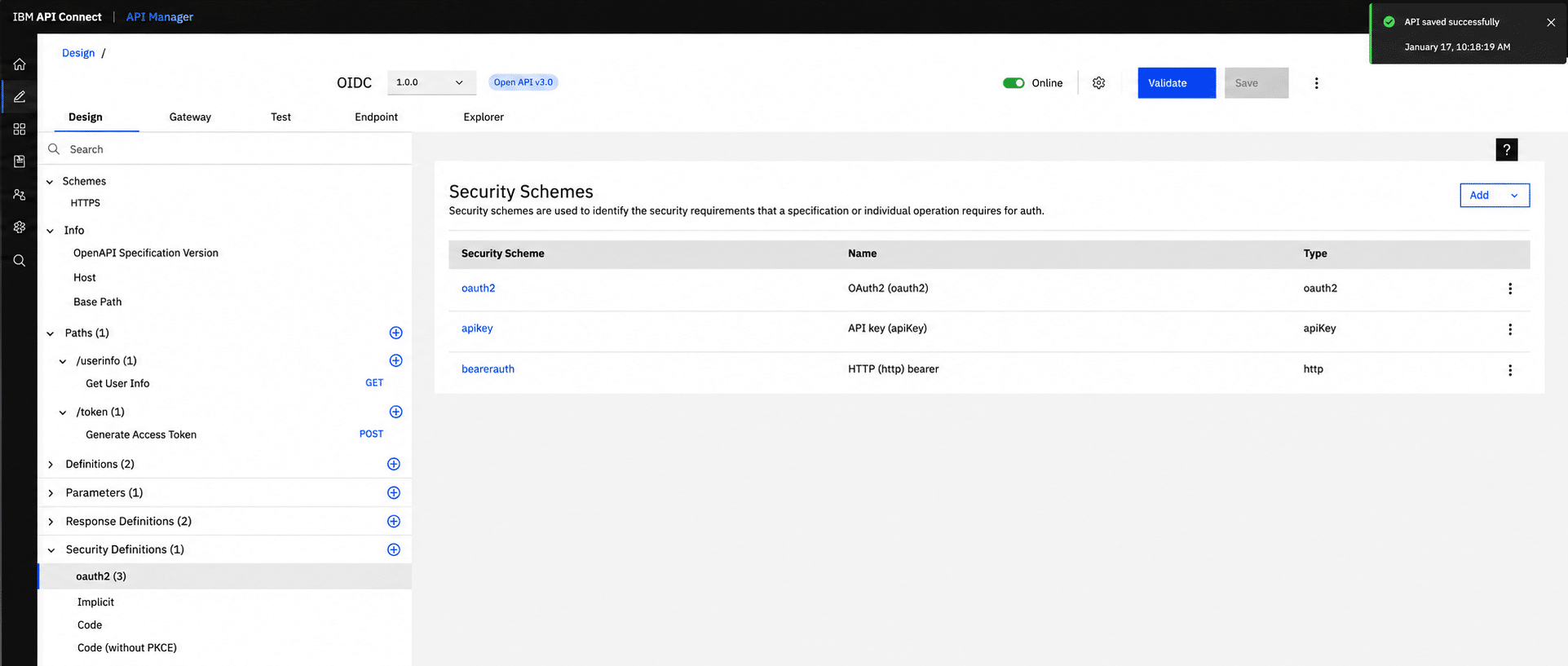The image size is (1568, 666).
Task: Select Generate Access Token operation
Action: (141, 434)
